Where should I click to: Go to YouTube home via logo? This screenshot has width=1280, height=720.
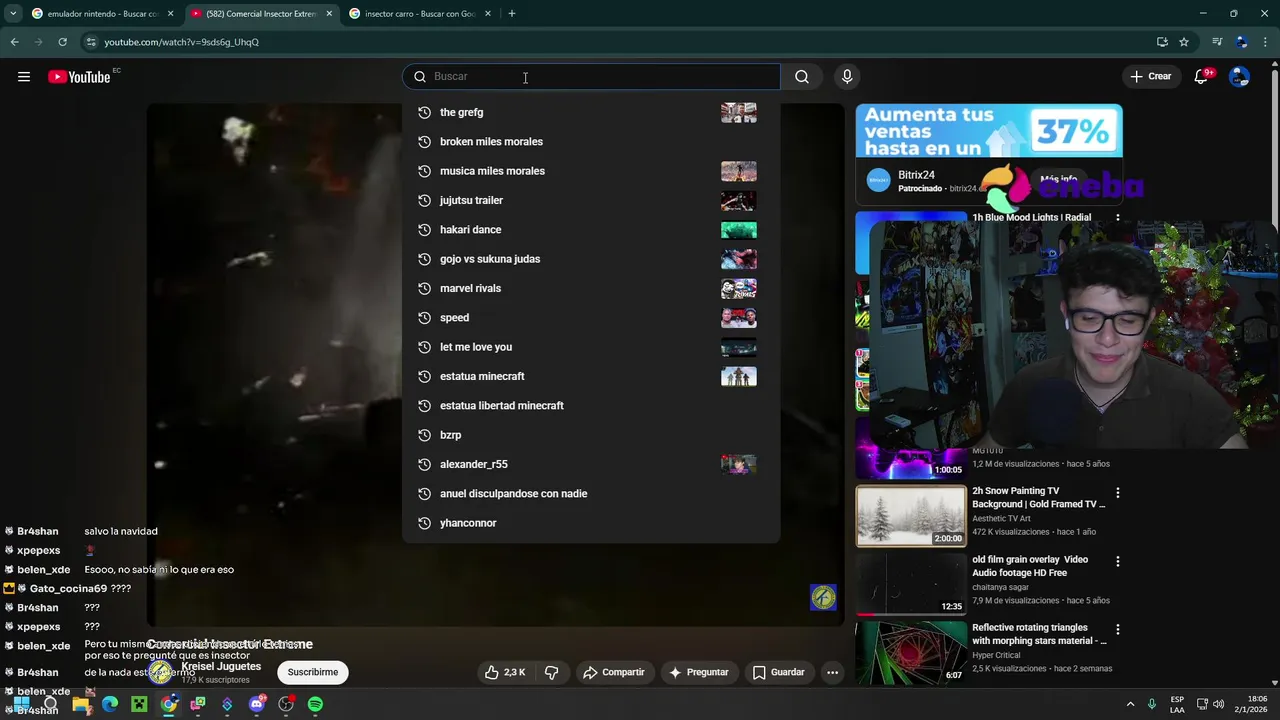tap(79, 77)
